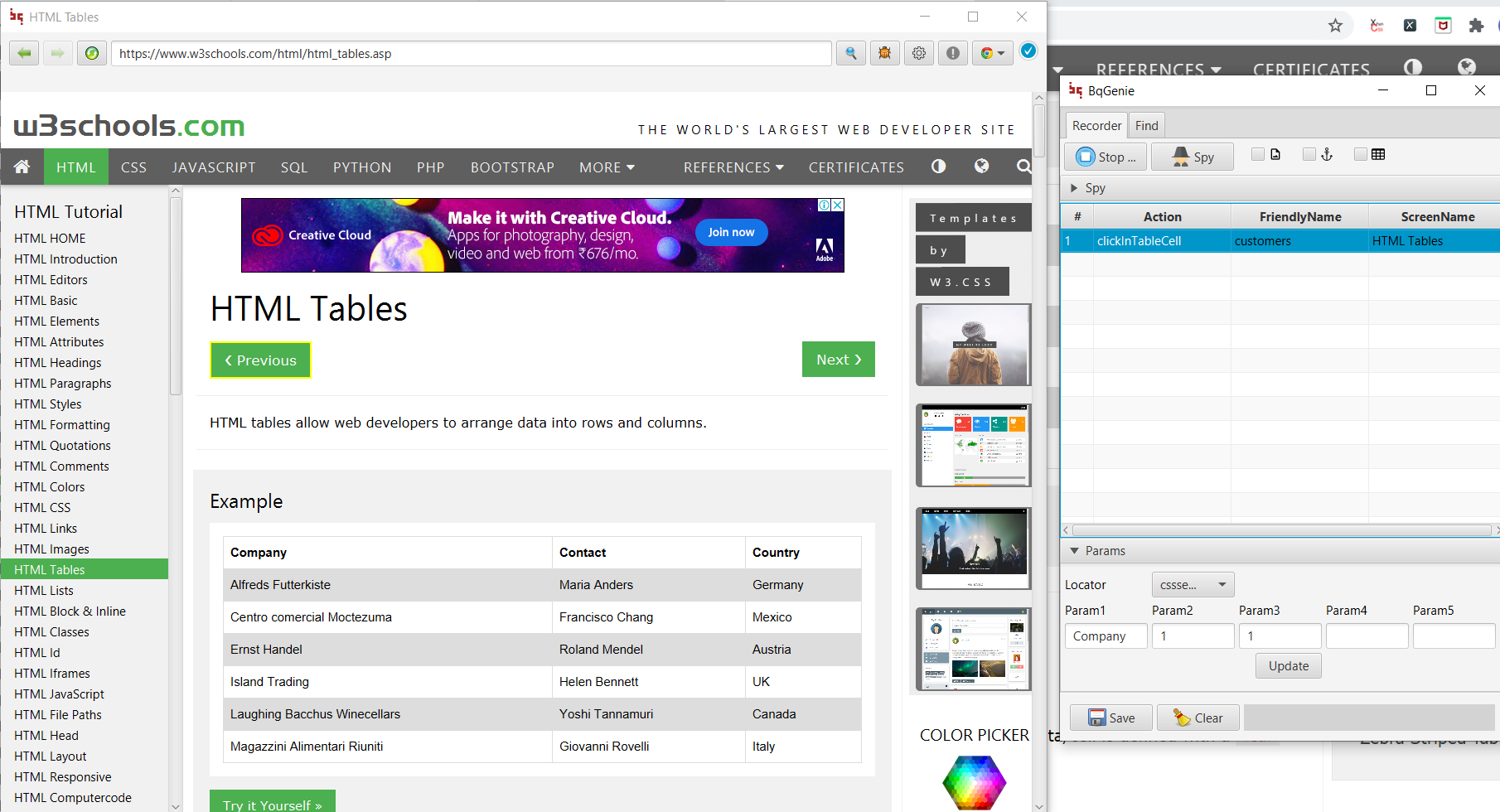Click the magnifier icon beside the URL field
The image size is (1500, 812).
tap(851, 53)
